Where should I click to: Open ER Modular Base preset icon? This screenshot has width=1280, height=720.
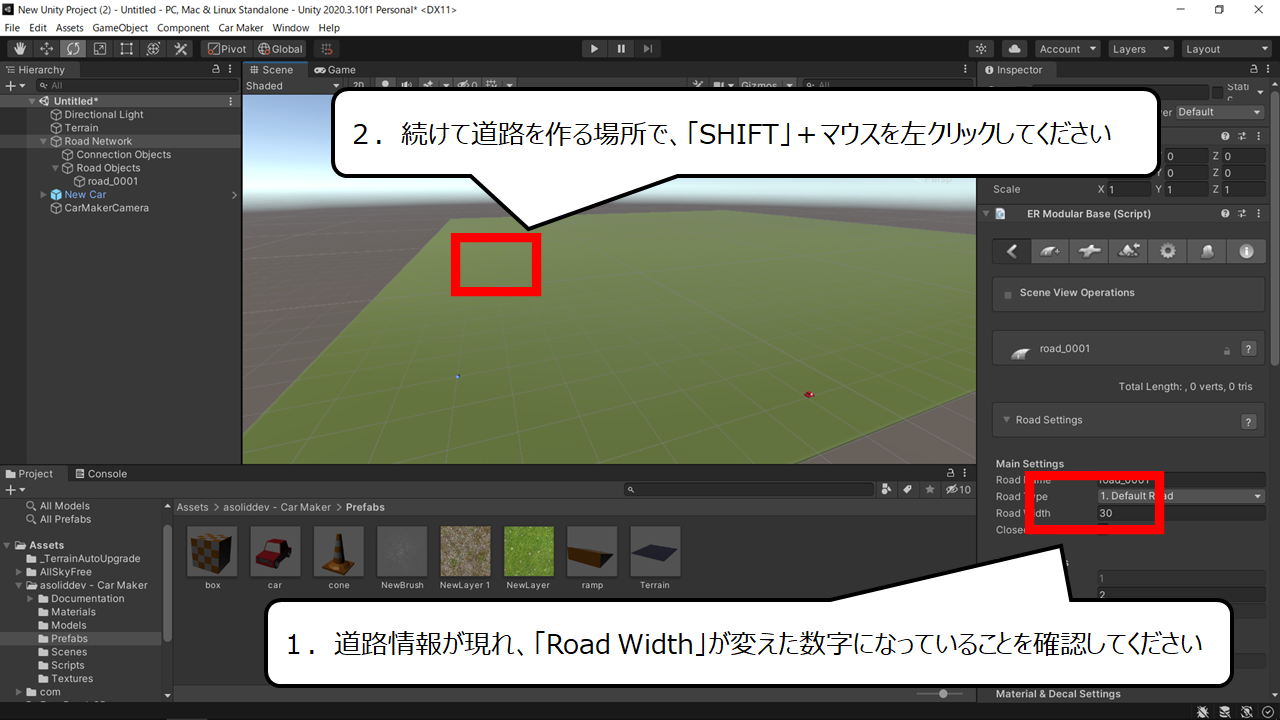1242,214
